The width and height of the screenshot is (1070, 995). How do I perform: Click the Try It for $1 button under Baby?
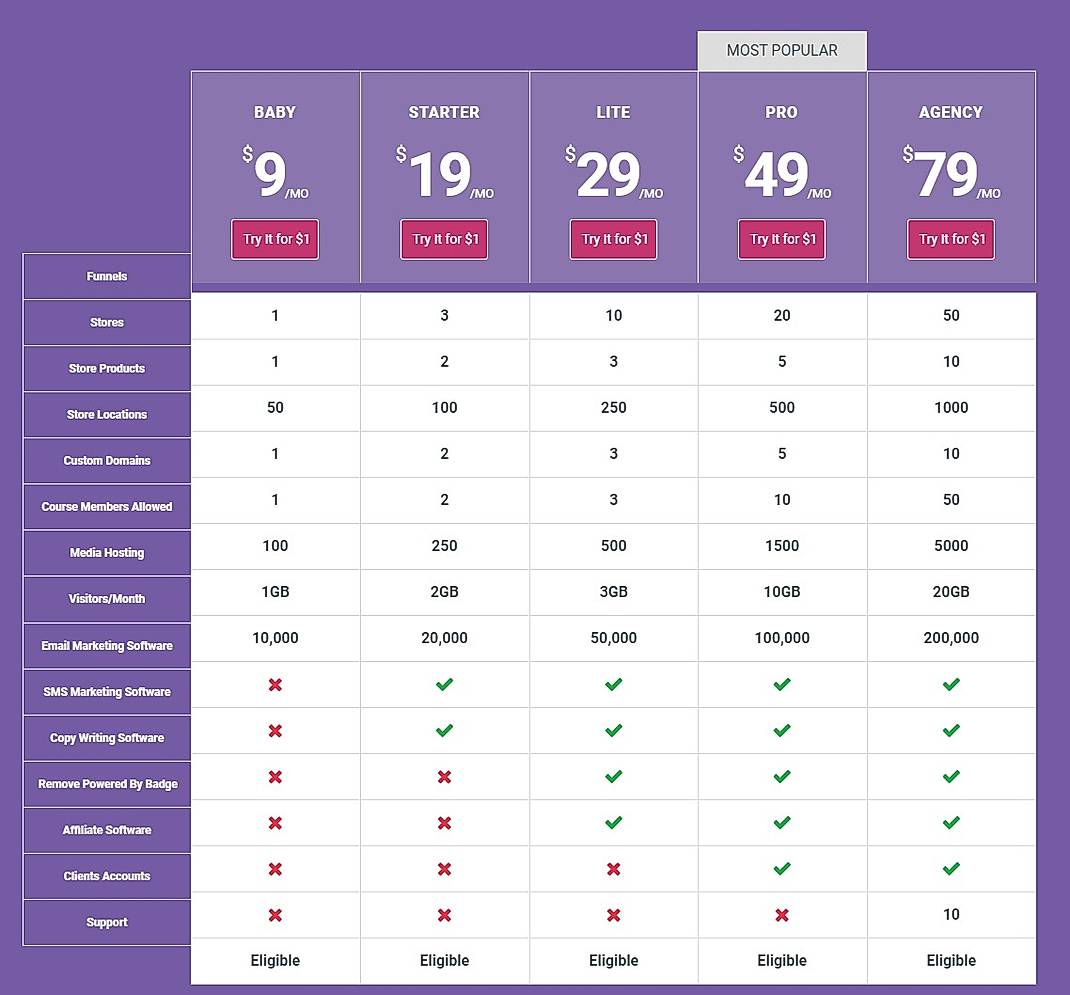275,239
